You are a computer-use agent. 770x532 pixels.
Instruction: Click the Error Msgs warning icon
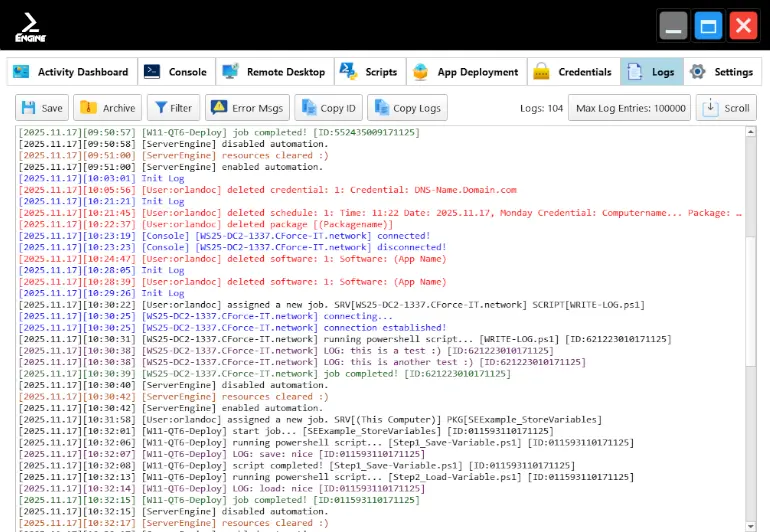tap(218, 108)
